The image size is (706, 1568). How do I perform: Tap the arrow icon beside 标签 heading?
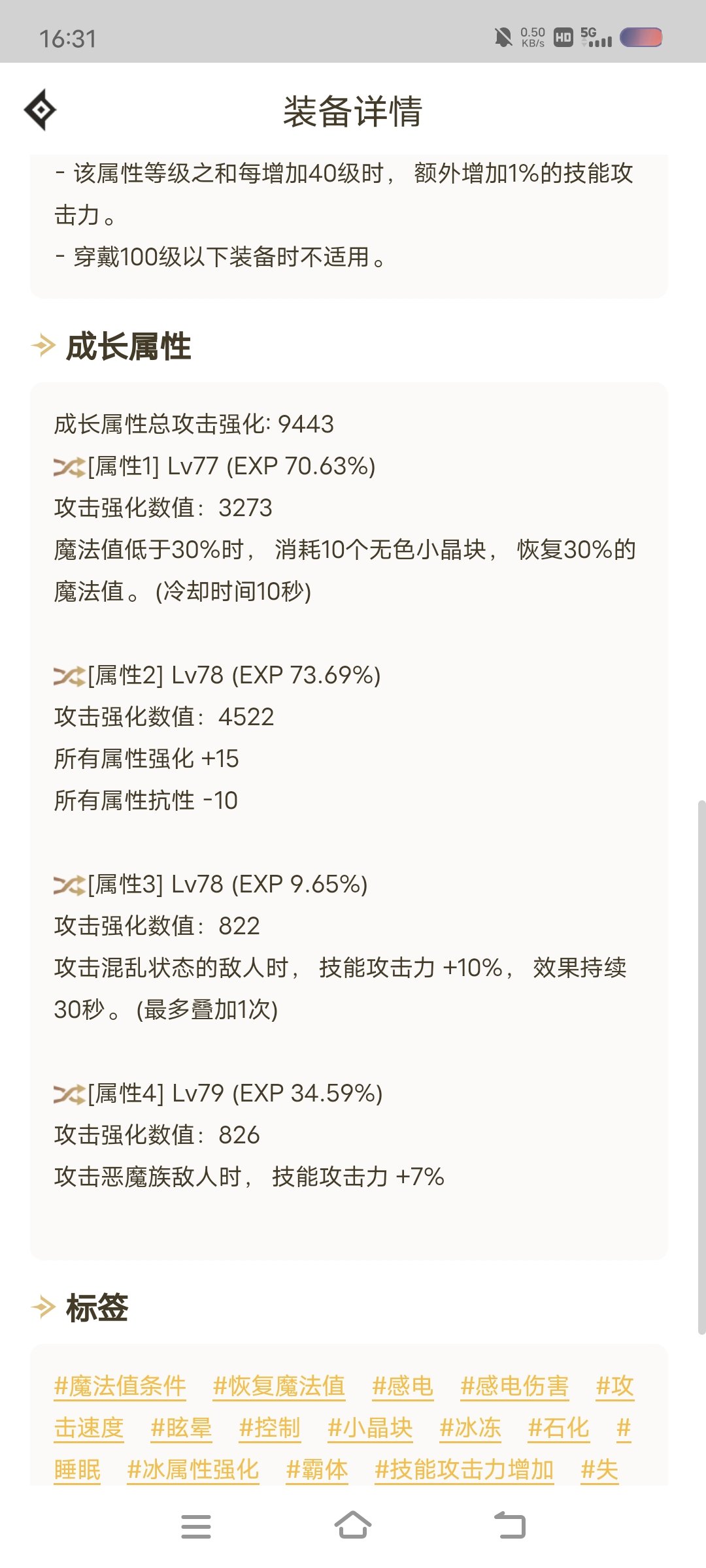(43, 1307)
